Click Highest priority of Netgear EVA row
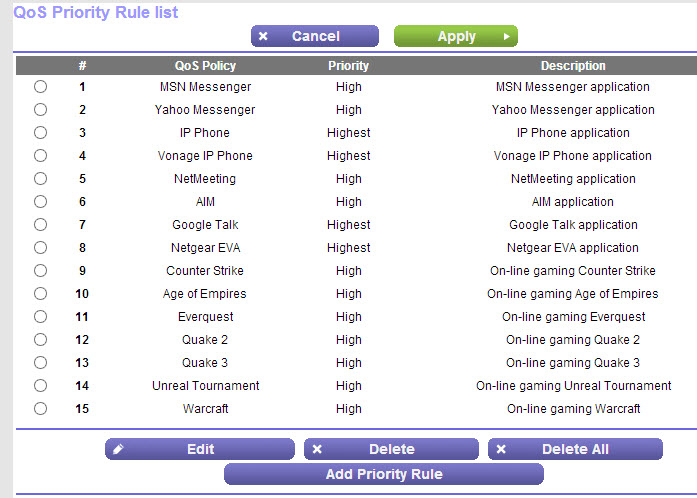The height and width of the screenshot is (498, 697). (x=348, y=248)
